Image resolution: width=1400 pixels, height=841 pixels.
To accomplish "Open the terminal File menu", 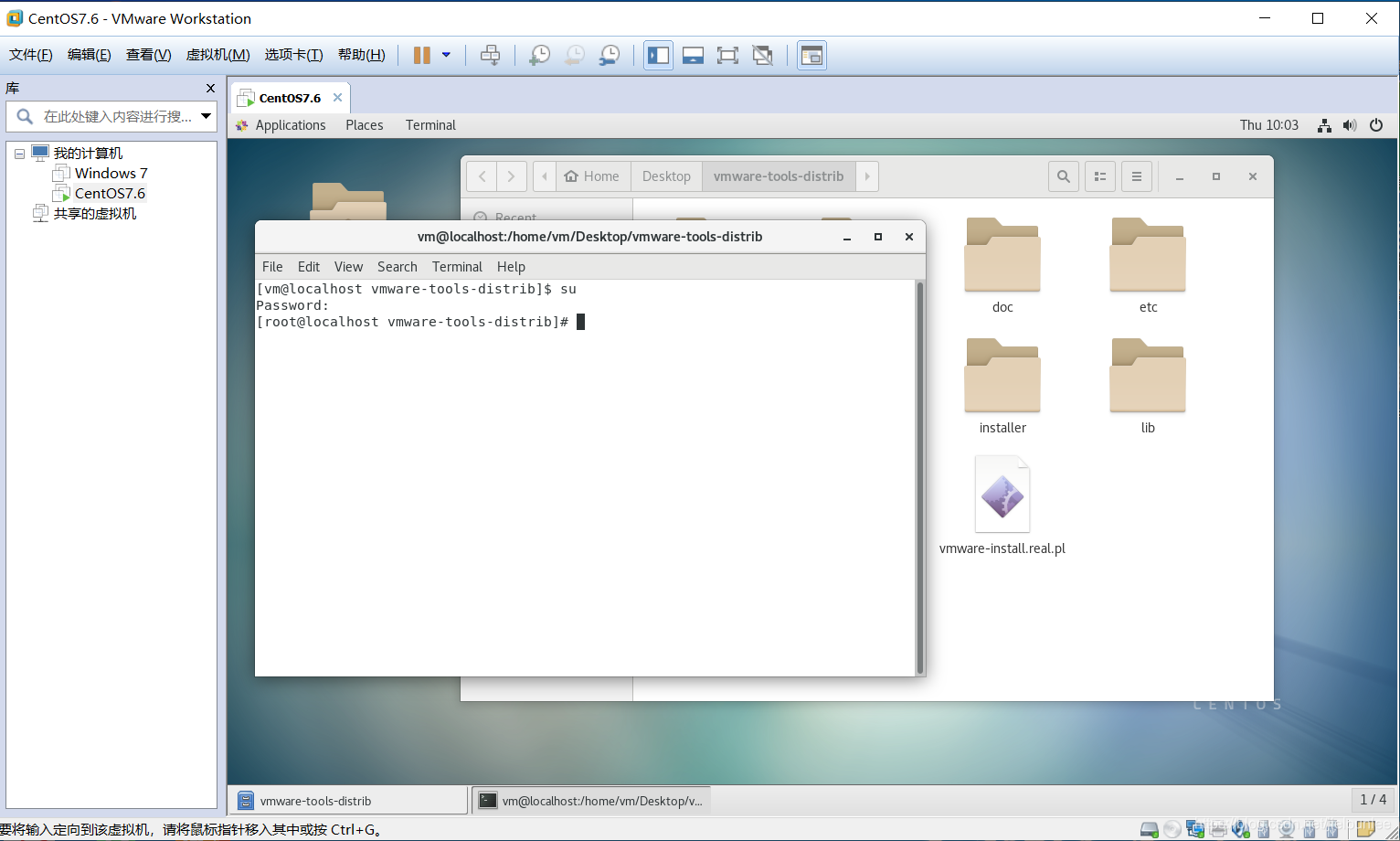I will coord(272,267).
